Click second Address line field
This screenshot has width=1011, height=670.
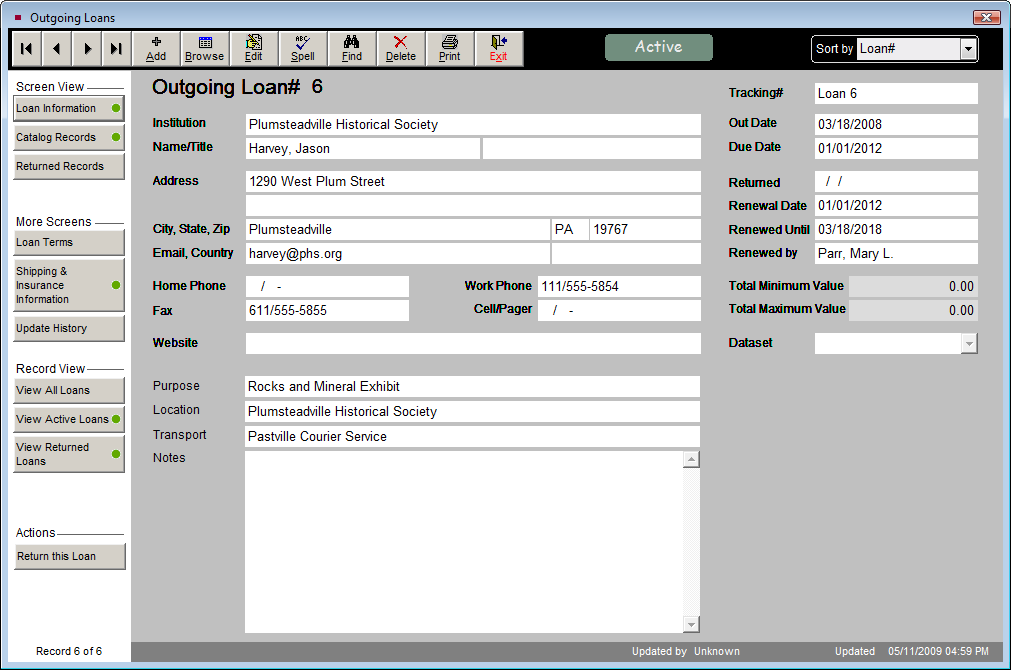coord(473,206)
